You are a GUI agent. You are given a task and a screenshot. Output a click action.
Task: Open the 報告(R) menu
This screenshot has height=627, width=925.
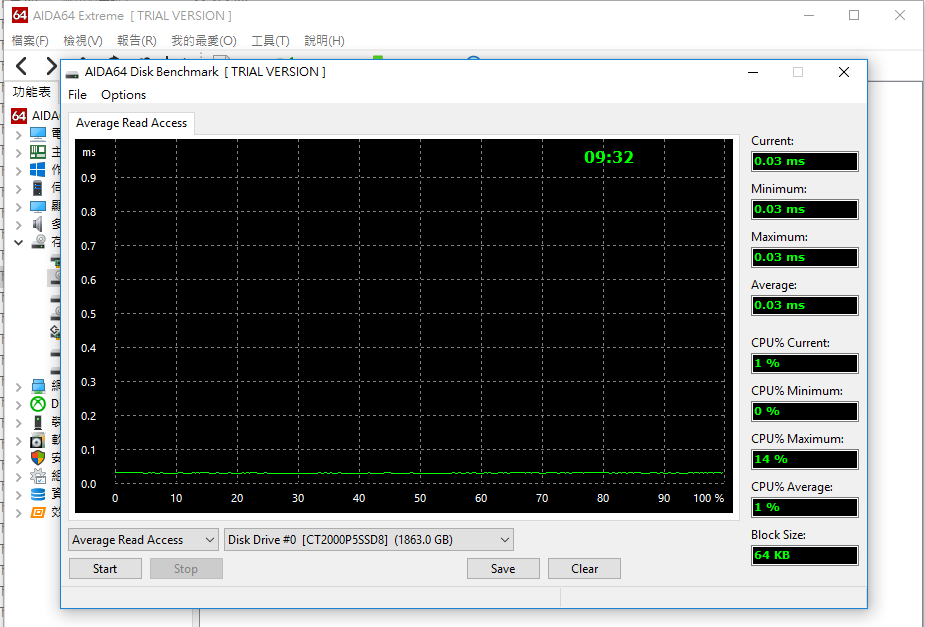pyautogui.click(x=136, y=41)
